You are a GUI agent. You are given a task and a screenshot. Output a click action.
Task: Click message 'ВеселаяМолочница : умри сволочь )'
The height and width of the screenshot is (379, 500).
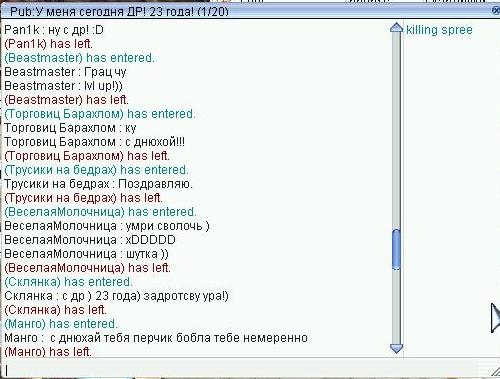107,226
